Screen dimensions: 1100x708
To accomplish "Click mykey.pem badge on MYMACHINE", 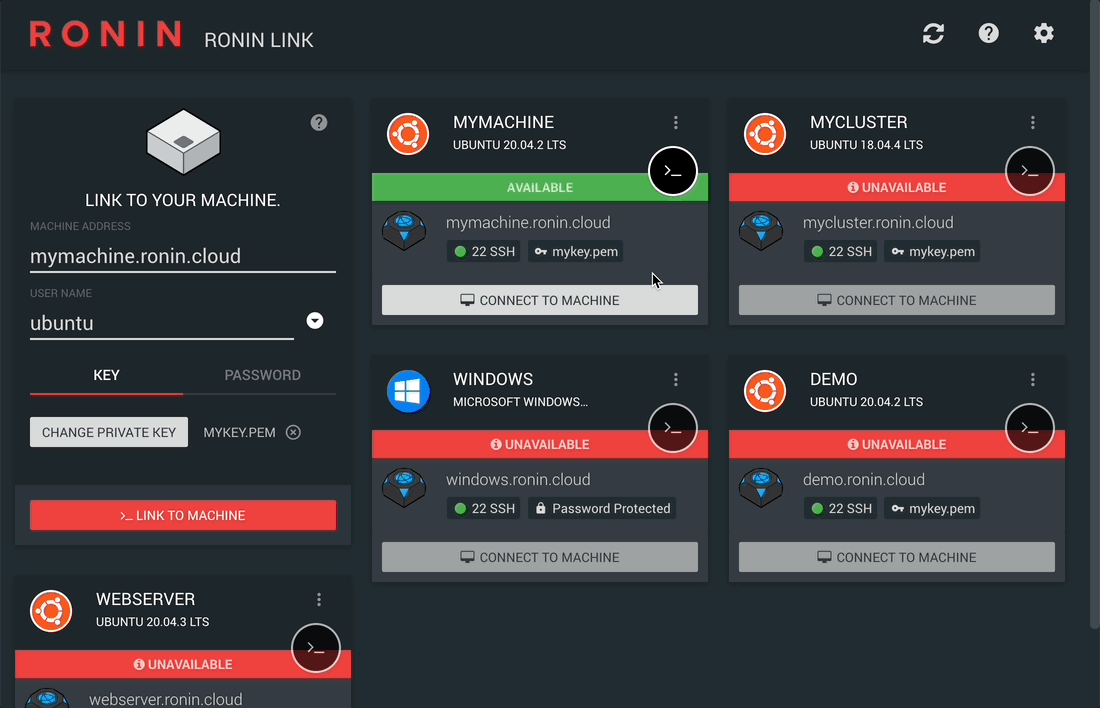I will (576, 251).
